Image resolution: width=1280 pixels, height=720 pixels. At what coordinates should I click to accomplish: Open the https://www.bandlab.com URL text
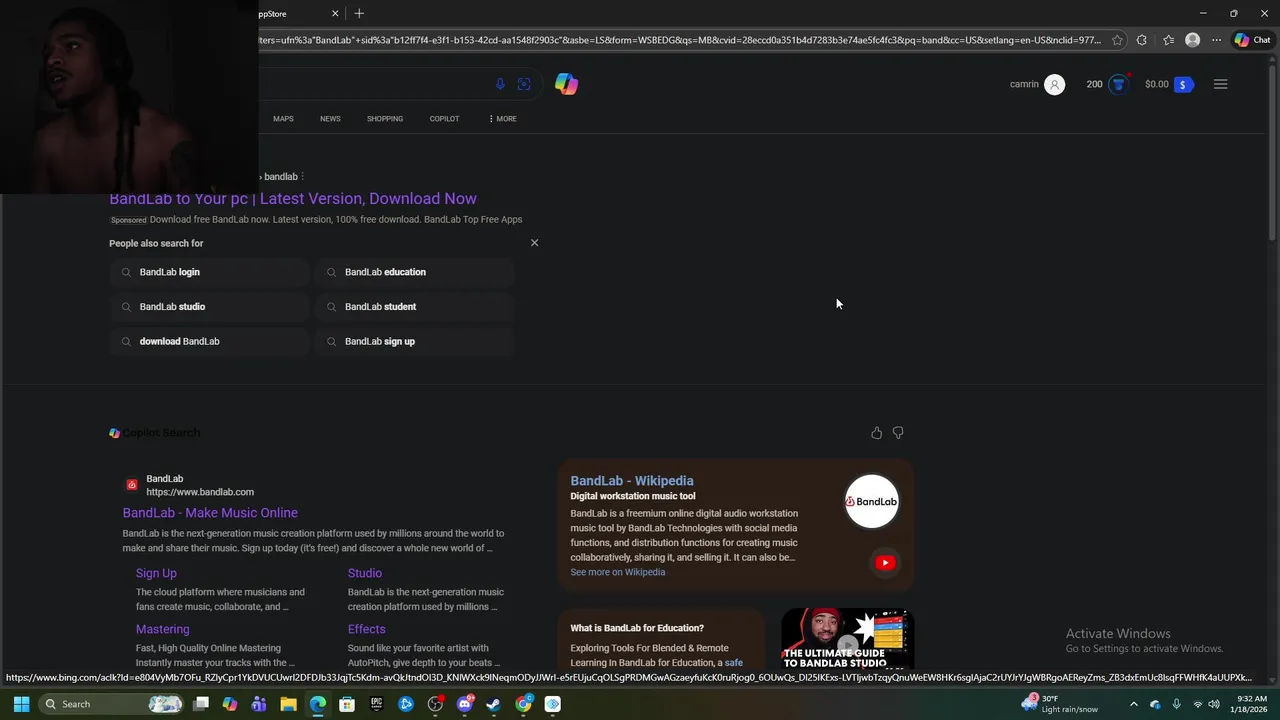(x=200, y=492)
